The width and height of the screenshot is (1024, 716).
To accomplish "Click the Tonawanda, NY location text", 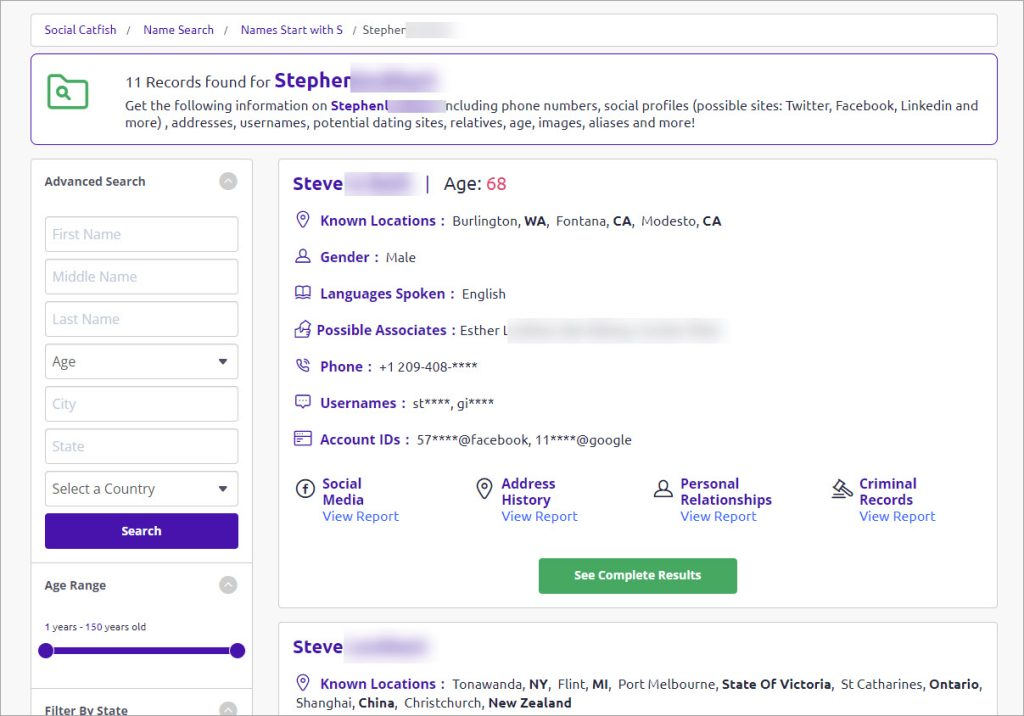I will (x=500, y=684).
